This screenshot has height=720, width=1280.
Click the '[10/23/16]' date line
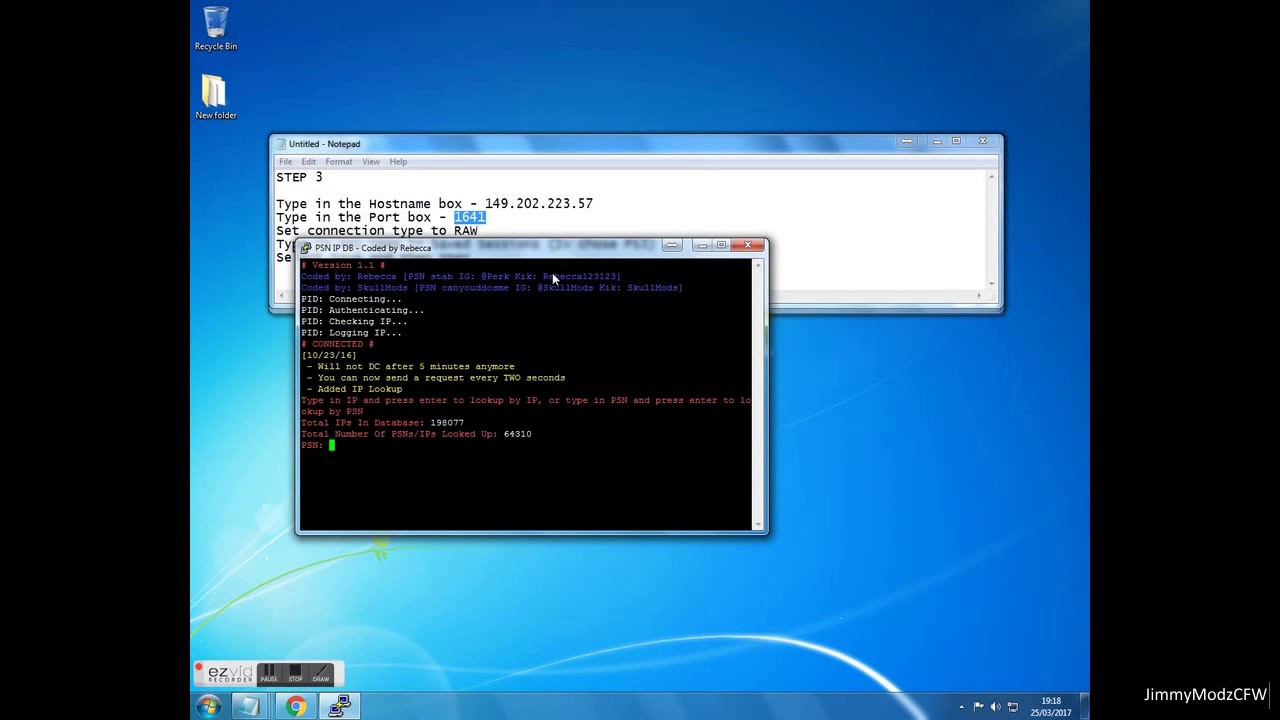tap(329, 355)
